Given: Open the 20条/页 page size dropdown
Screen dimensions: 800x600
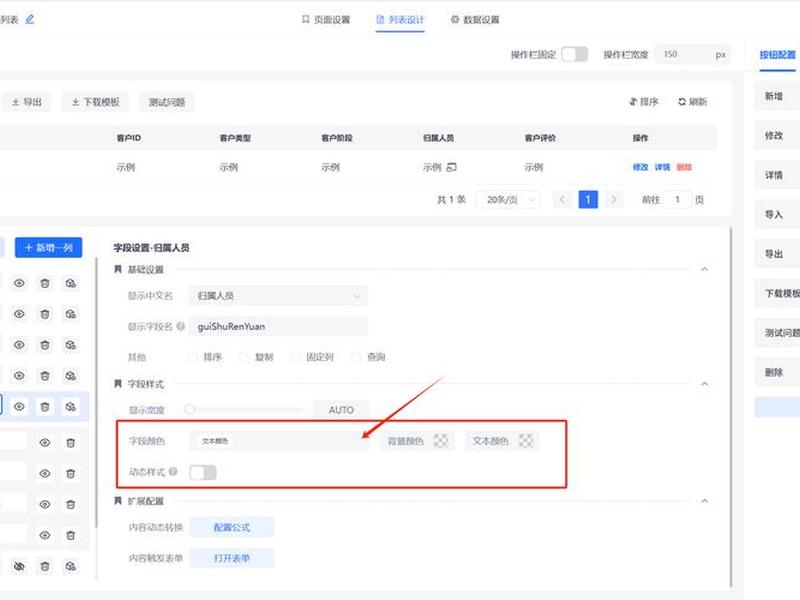Looking at the screenshot, I should coord(508,199).
